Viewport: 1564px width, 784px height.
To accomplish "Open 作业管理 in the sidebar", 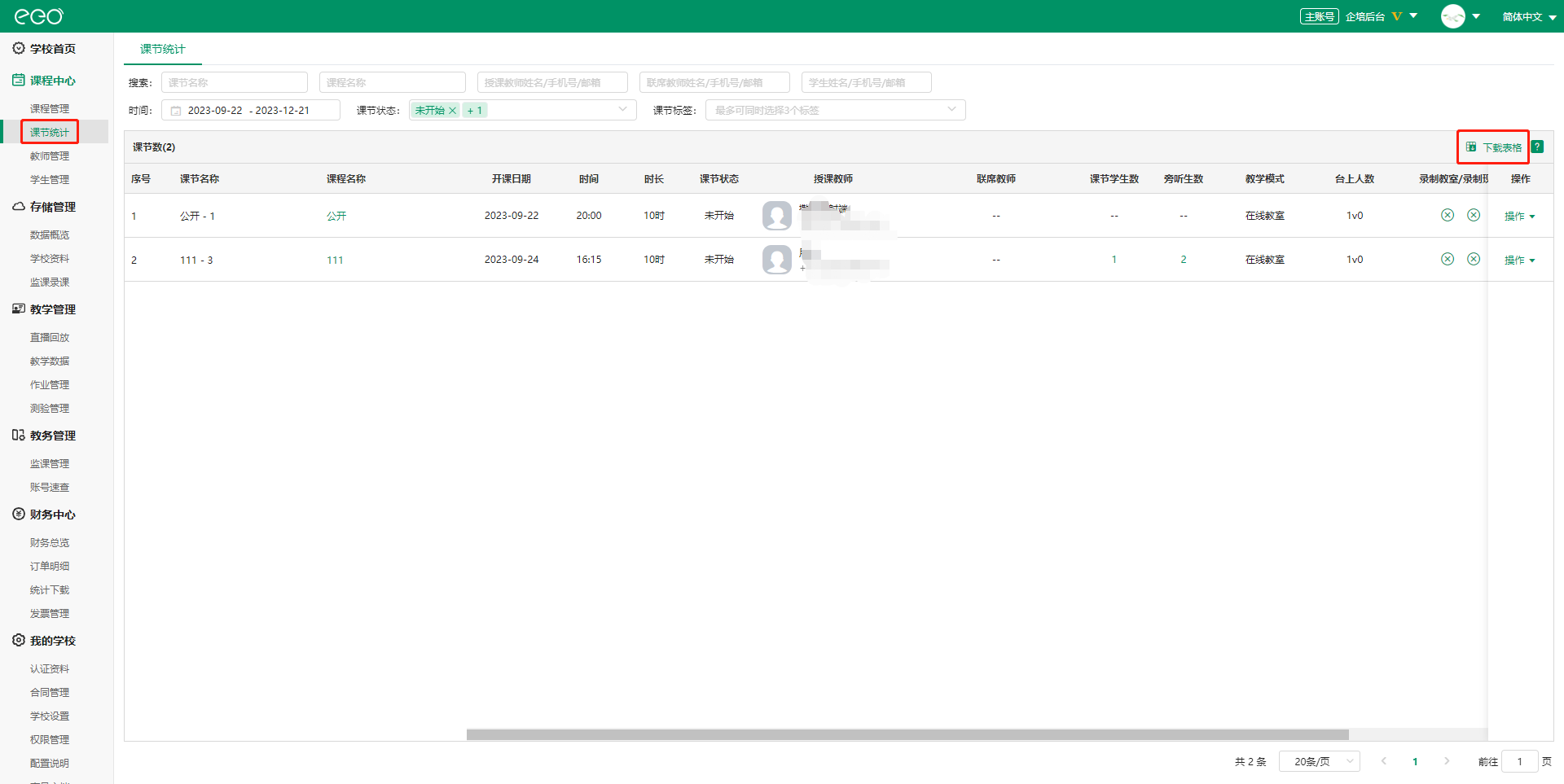I will (x=50, y=384).
